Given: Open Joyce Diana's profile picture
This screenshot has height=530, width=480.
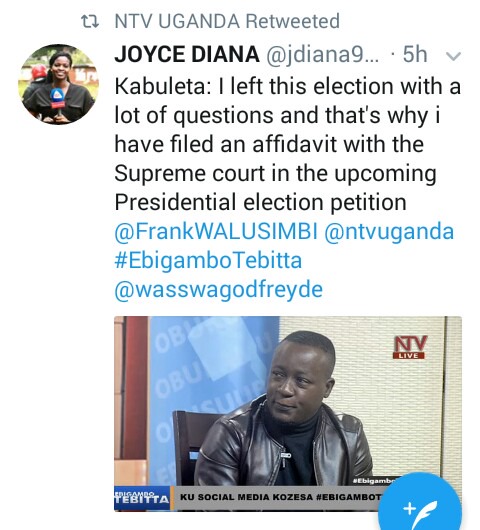Looking at the screenshot, I should click(x=58, y=84).
